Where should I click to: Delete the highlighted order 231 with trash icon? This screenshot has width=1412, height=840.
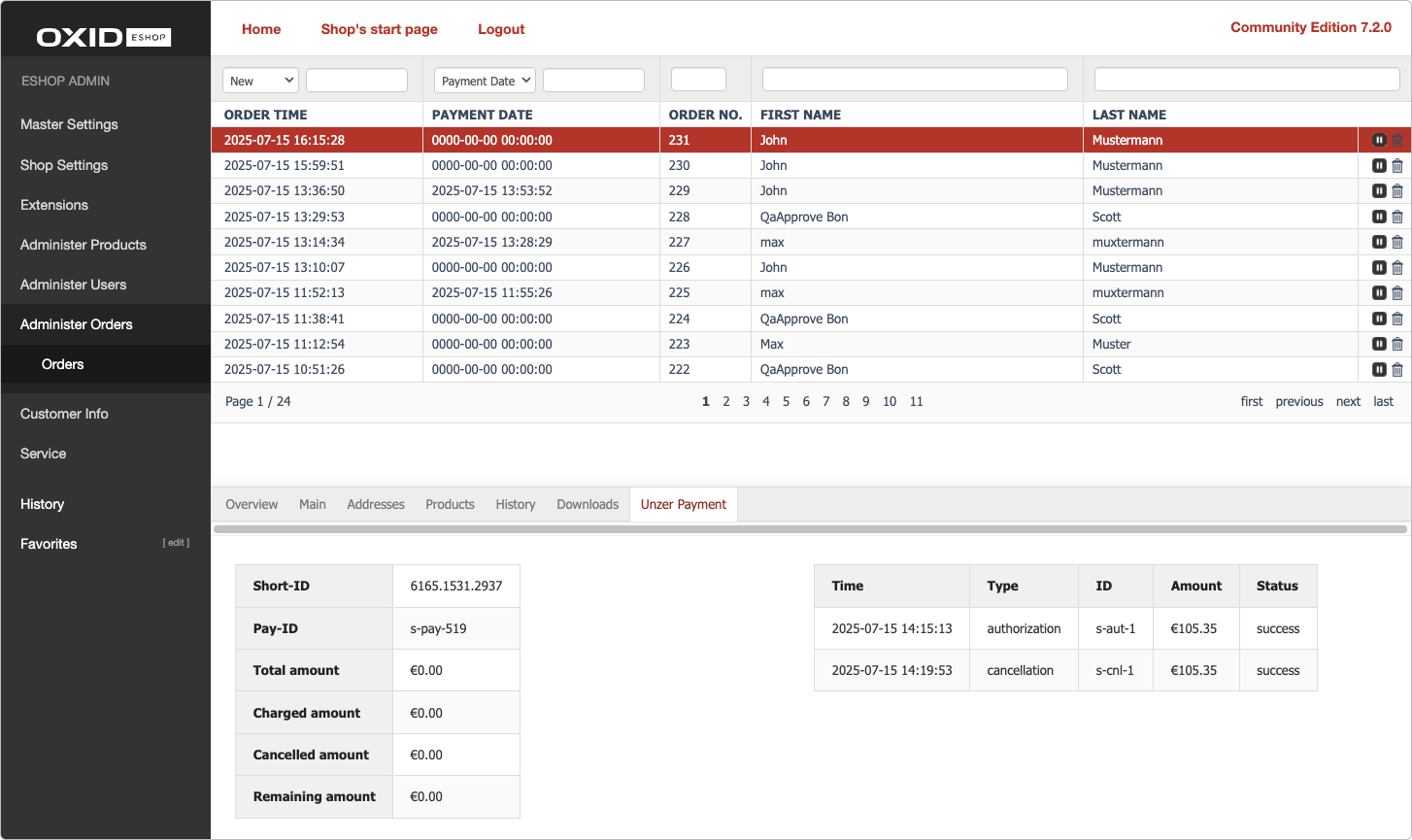pos(1398,140)
